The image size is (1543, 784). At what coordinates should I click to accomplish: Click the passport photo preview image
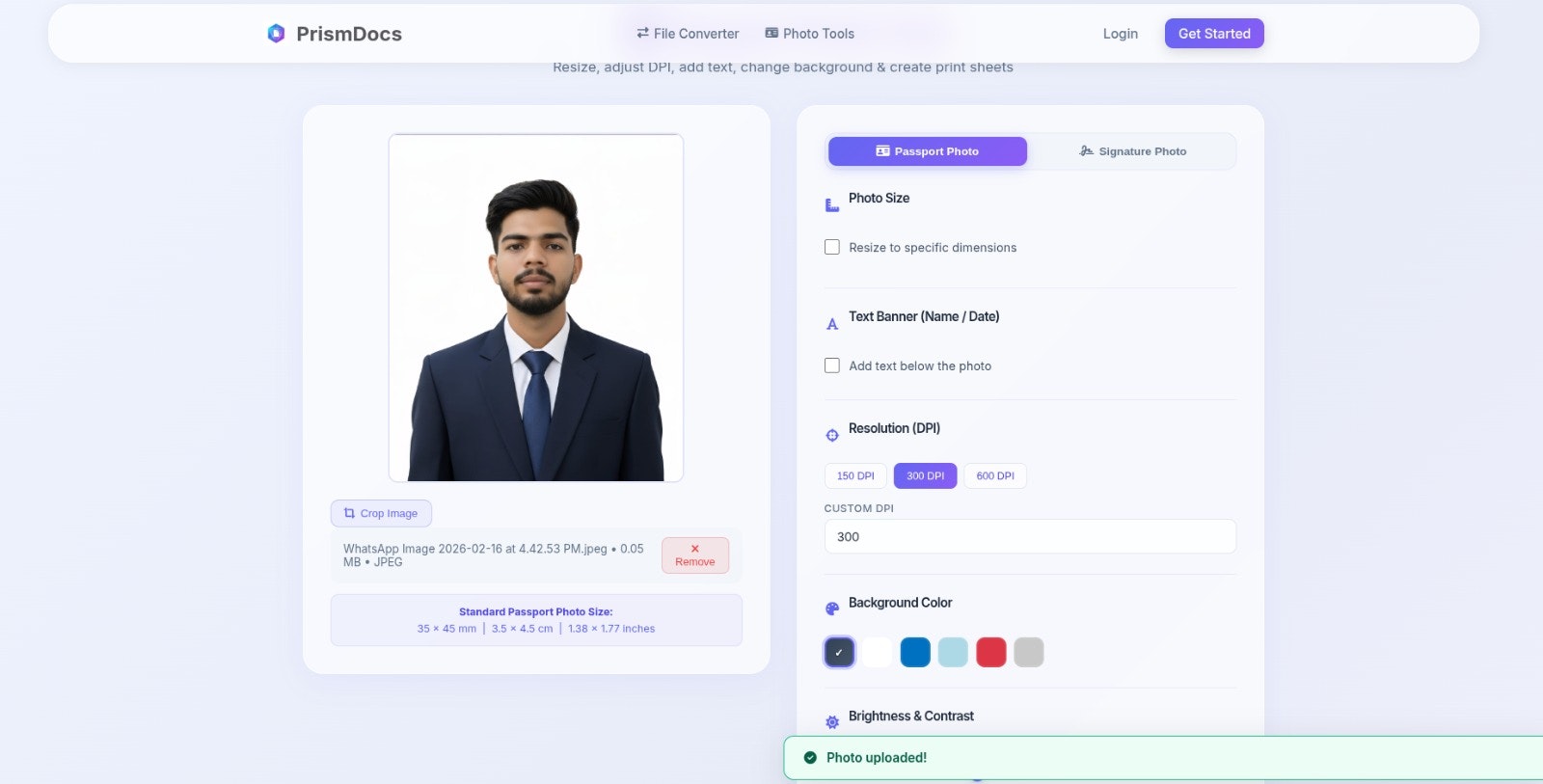tap(536, 308)
